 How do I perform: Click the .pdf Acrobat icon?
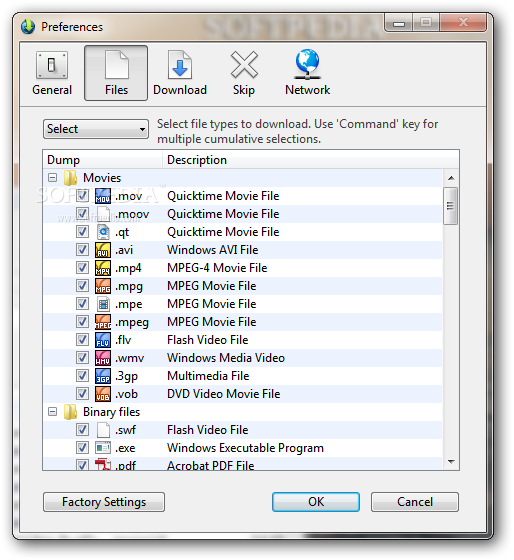[x=103, y=464]
